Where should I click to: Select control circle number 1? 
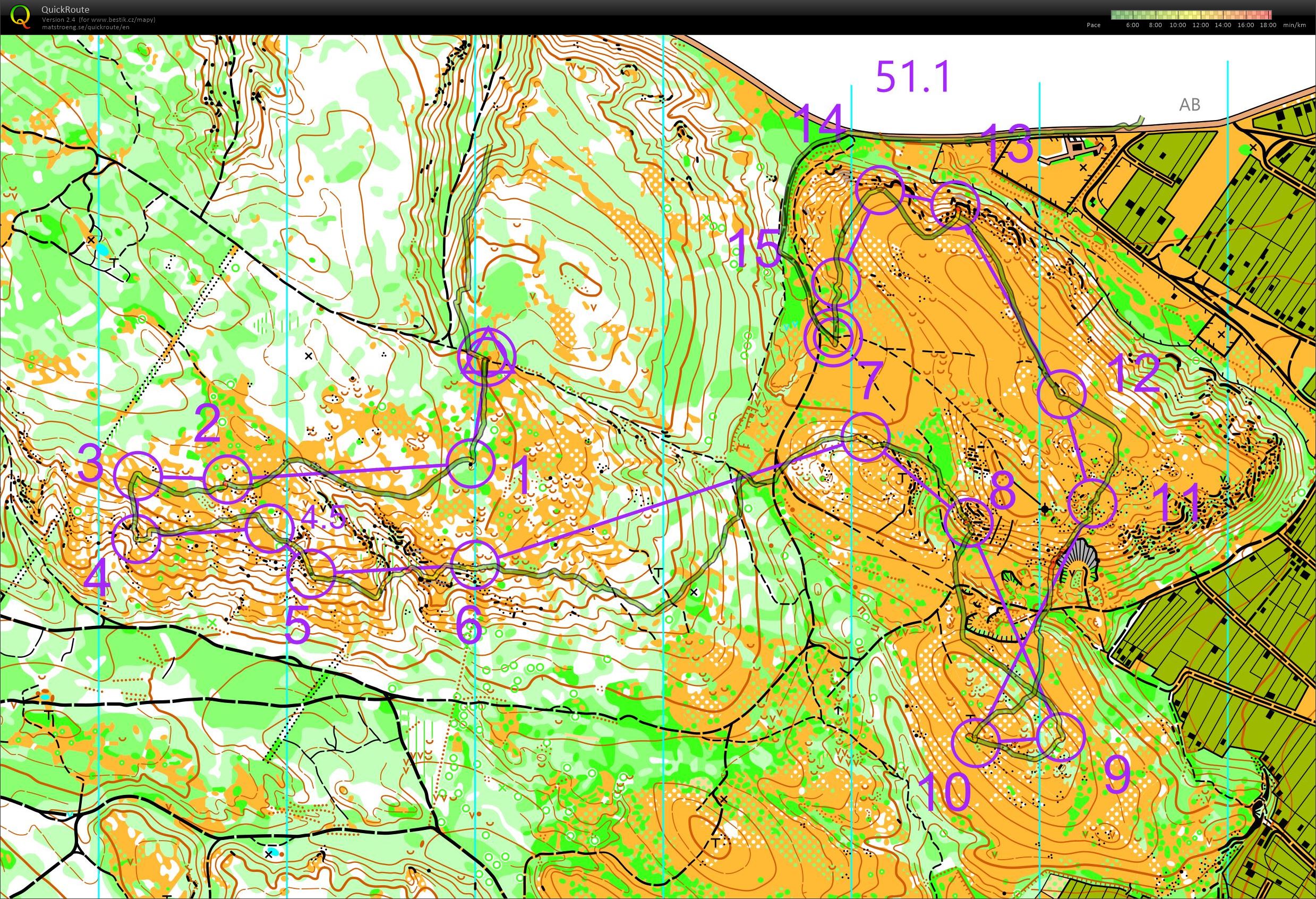click(x=471, y=463)
